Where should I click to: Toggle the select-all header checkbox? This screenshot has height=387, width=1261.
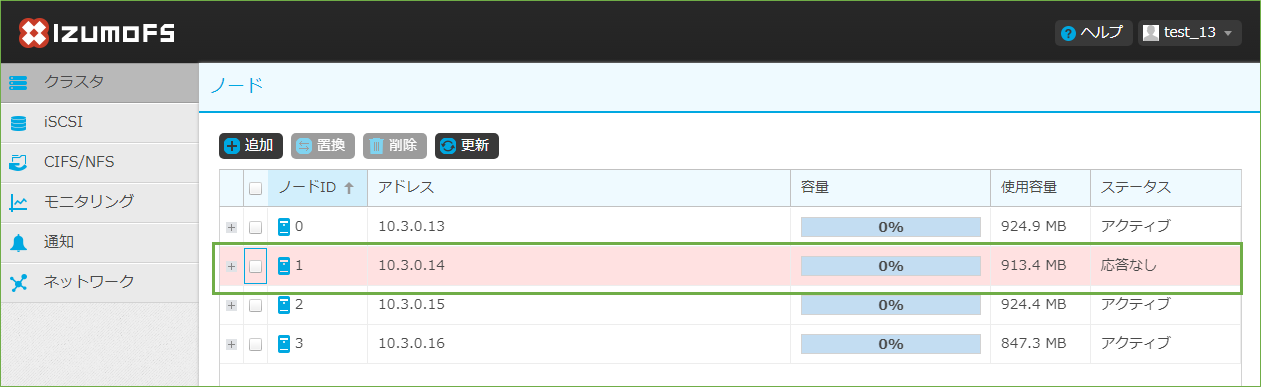[255, 188]
